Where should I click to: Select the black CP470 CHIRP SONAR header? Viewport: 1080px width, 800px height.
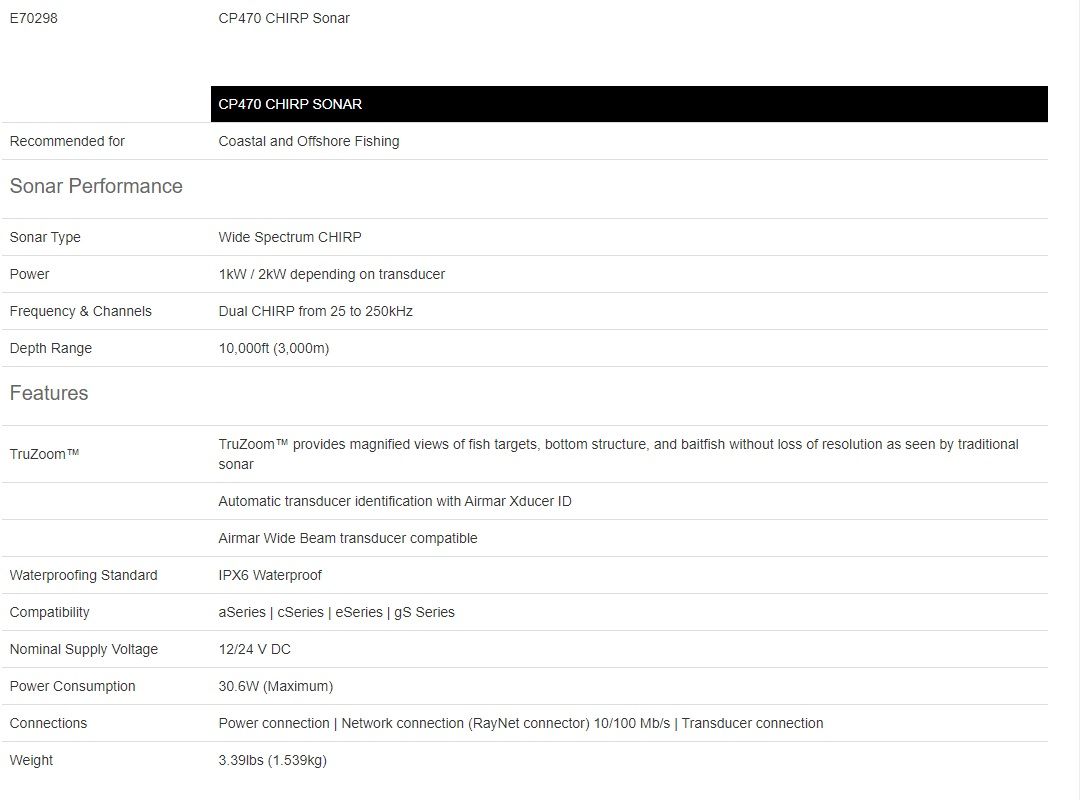[629, 104]
